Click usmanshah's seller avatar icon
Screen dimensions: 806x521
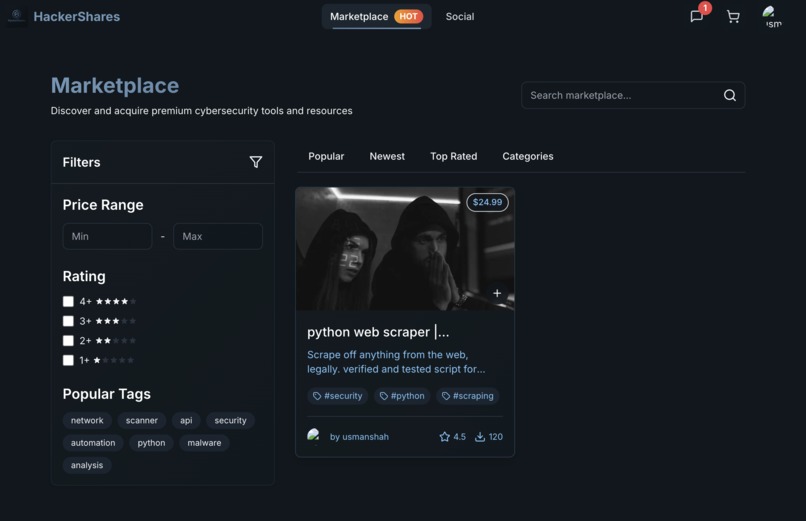(314, 436)
